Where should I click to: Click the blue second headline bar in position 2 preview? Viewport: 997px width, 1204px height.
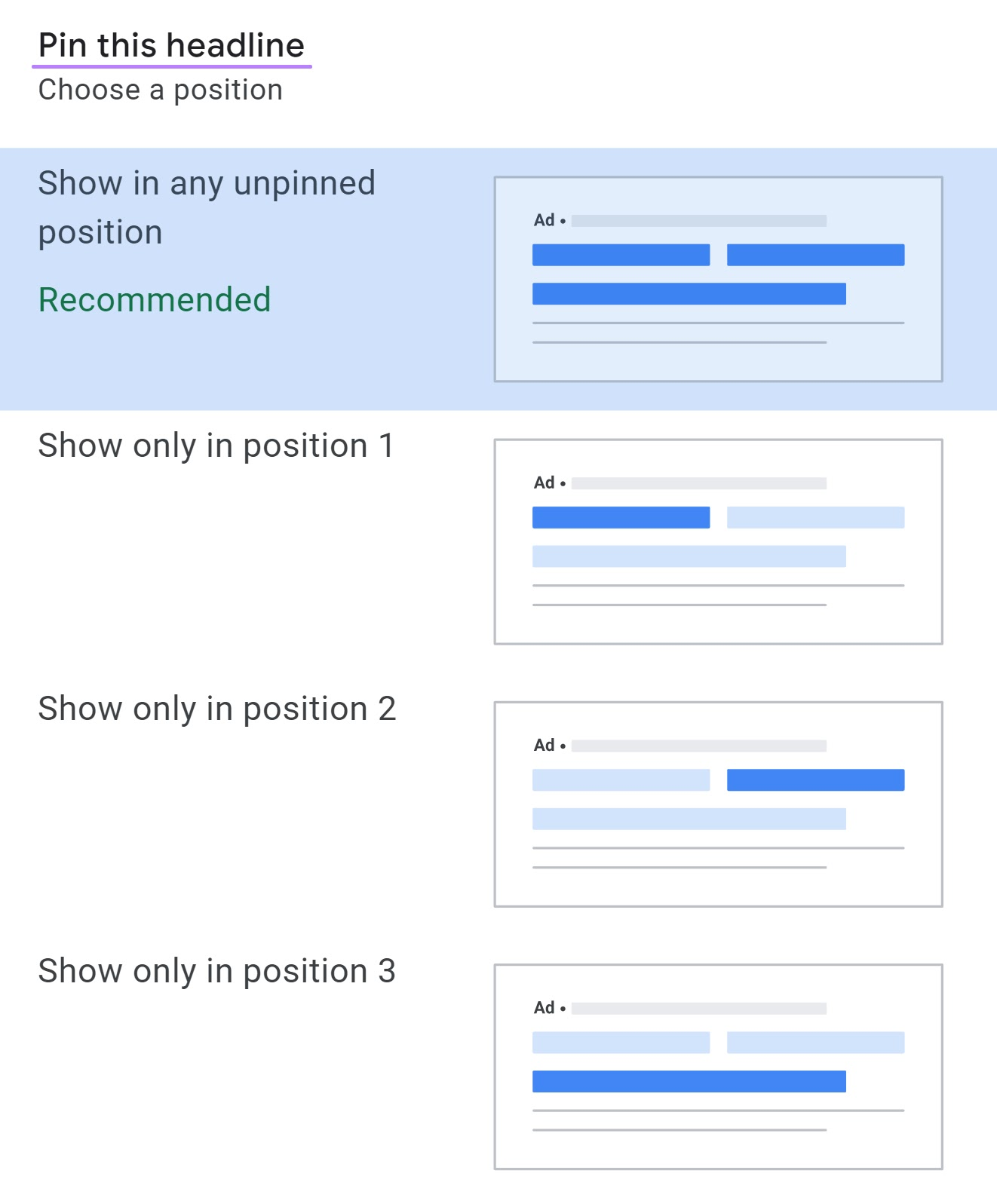click(x=815, y=780)
